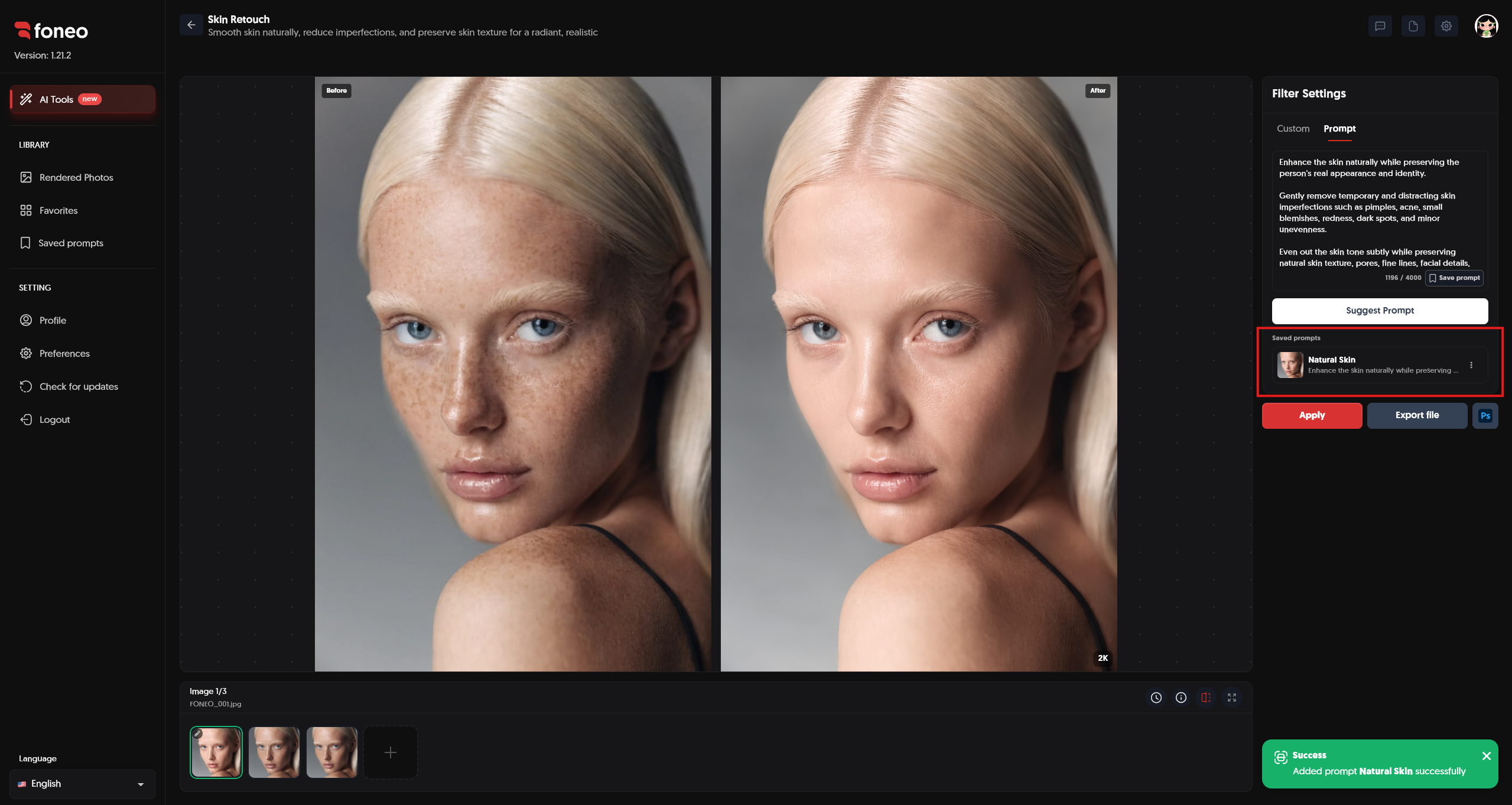
Task: Close the Success notification toast
Action: (x=1487, y=756)
